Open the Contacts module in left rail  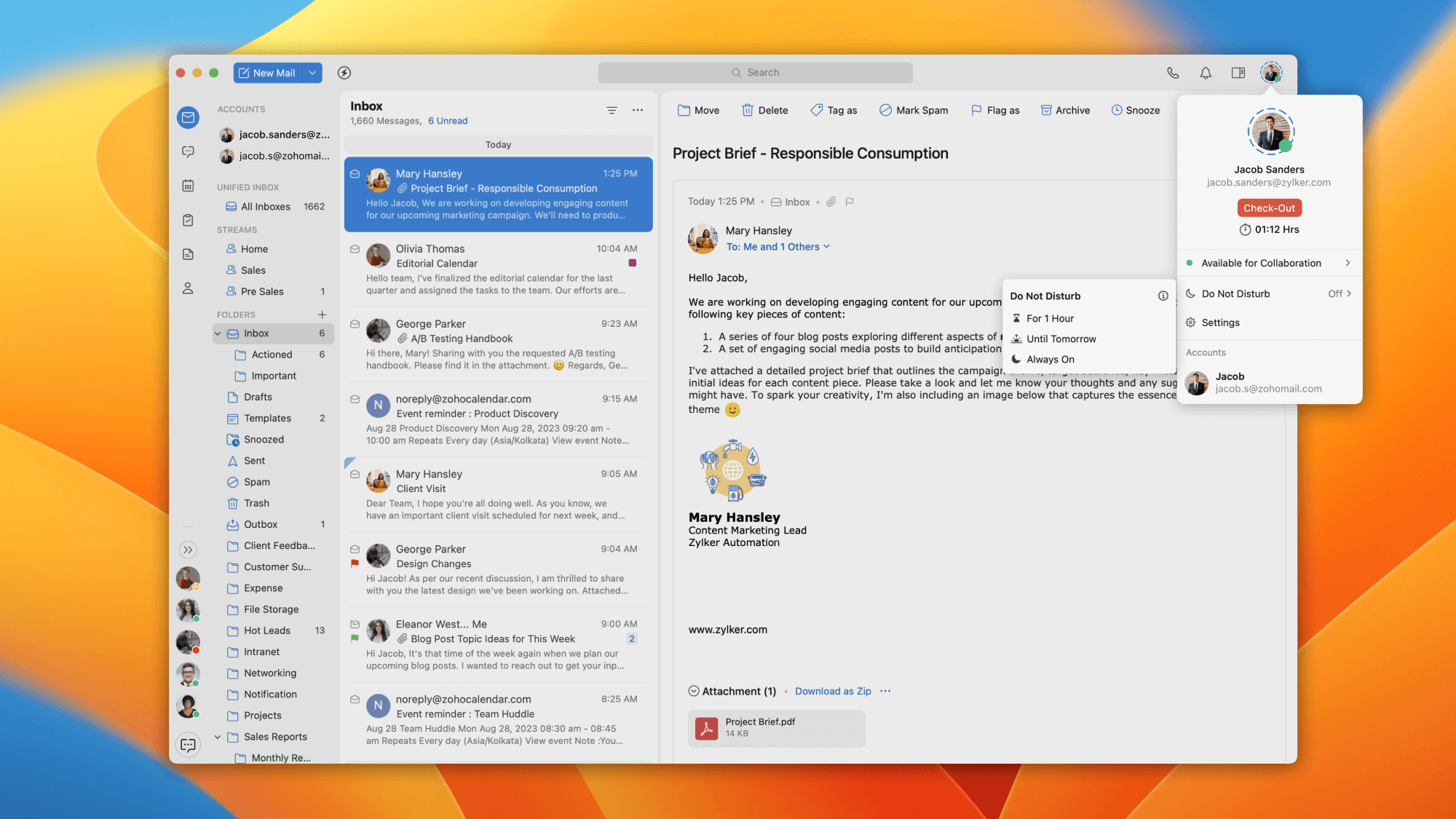(x=188, y=288)
